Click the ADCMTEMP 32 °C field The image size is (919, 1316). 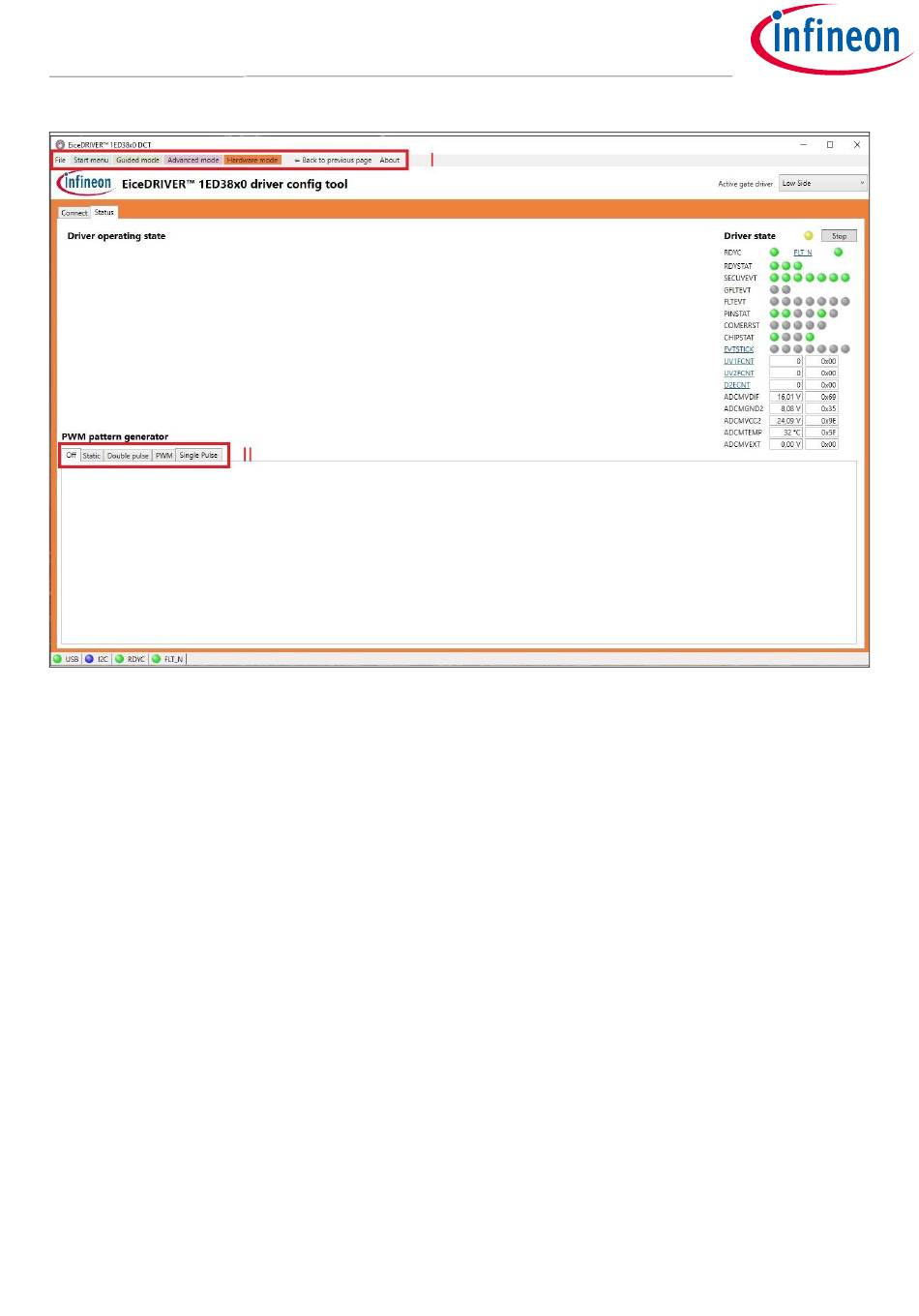tap(786, 433)
